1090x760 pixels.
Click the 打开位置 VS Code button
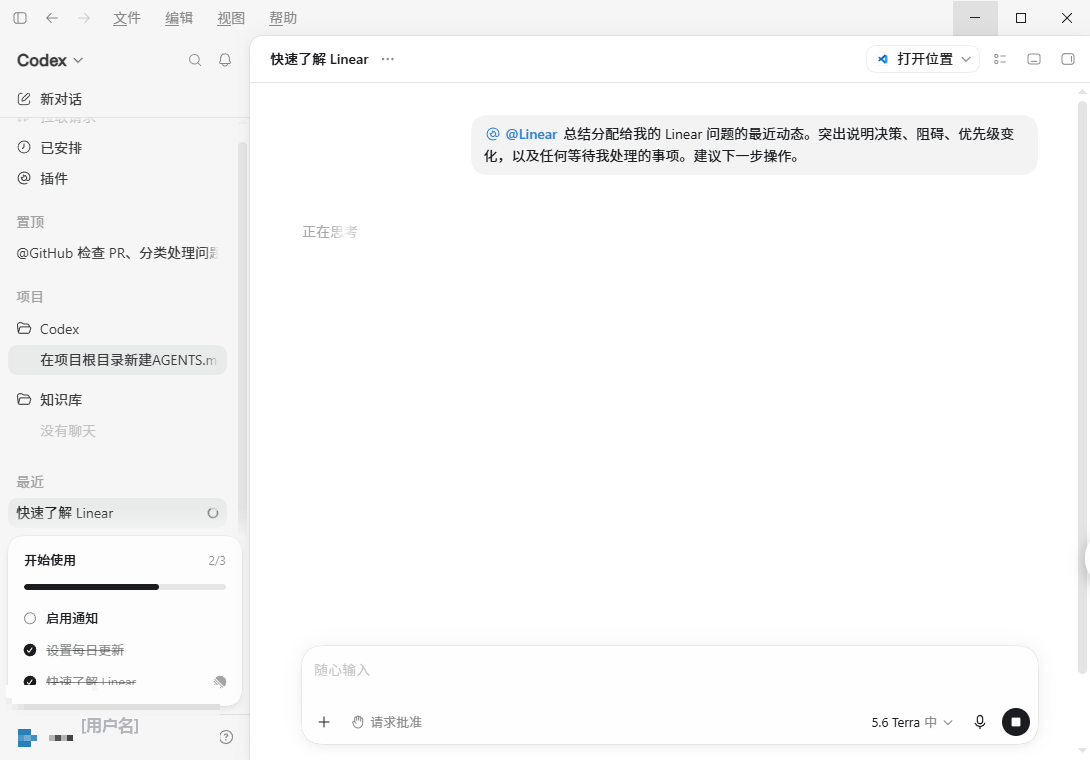point(915,59)
